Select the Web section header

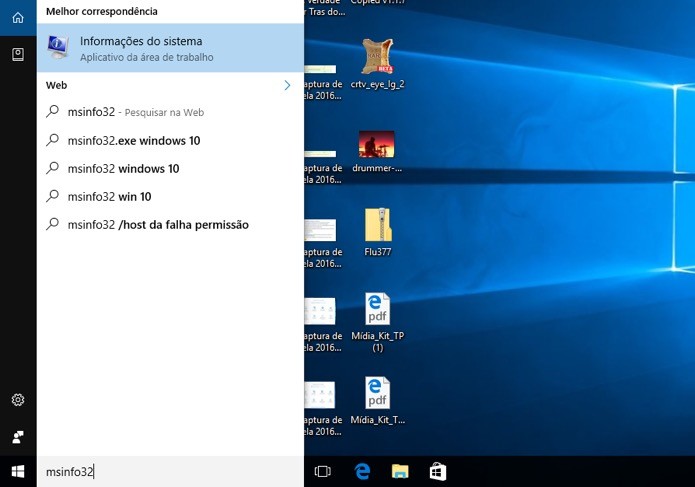[56, 85]
